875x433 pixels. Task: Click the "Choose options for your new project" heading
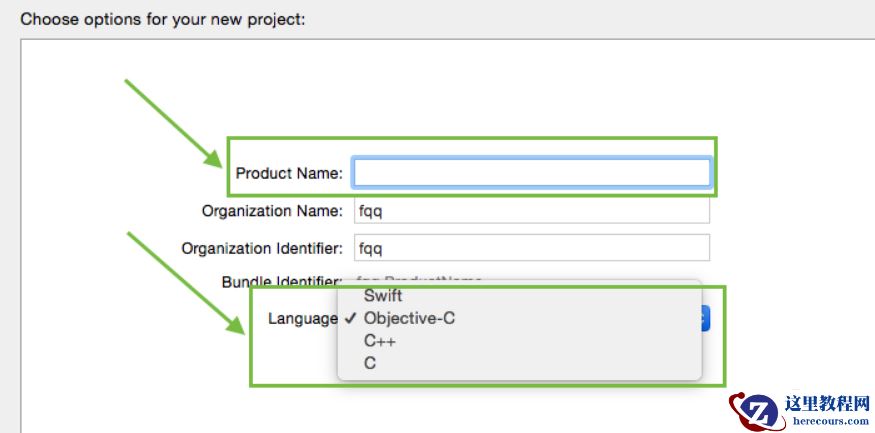coord(163,18)
